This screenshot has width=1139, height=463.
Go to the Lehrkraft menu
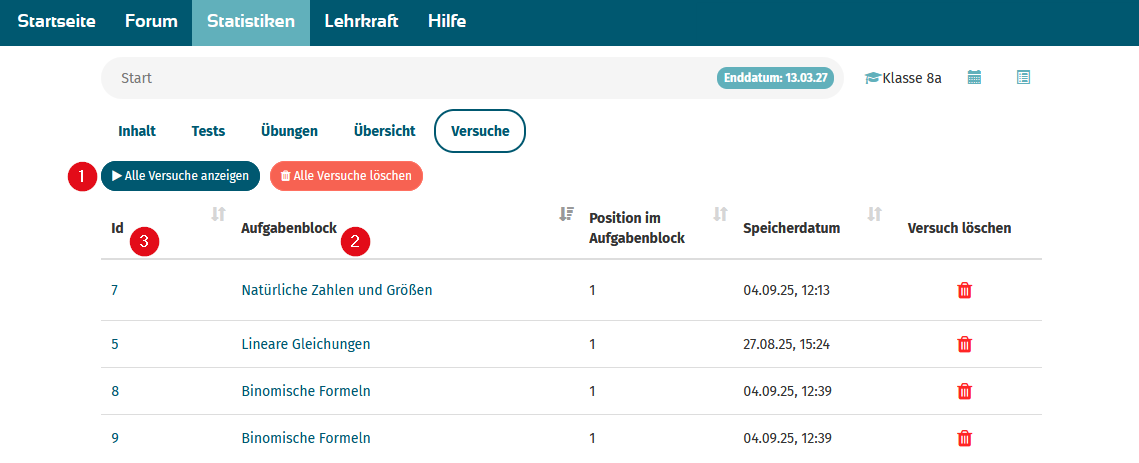361,21
